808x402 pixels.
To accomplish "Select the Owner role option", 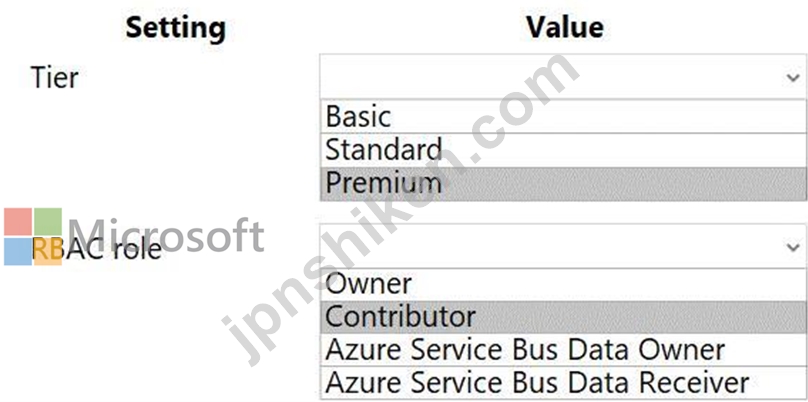I will tap(563, 284).
